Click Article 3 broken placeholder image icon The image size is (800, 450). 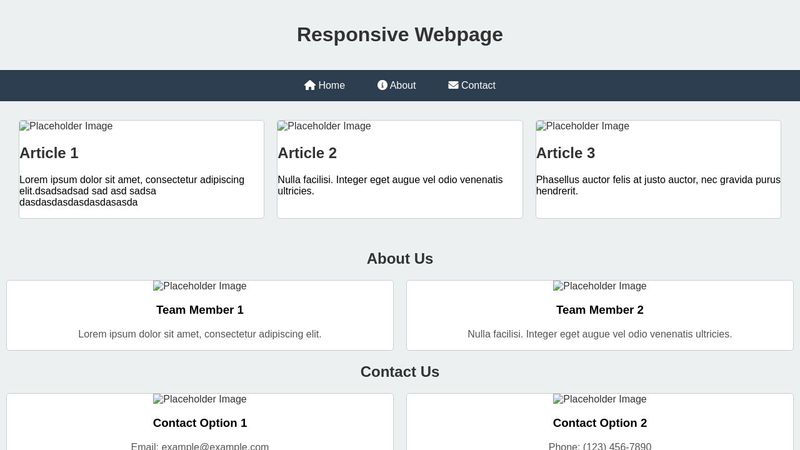tap(541, 126)
